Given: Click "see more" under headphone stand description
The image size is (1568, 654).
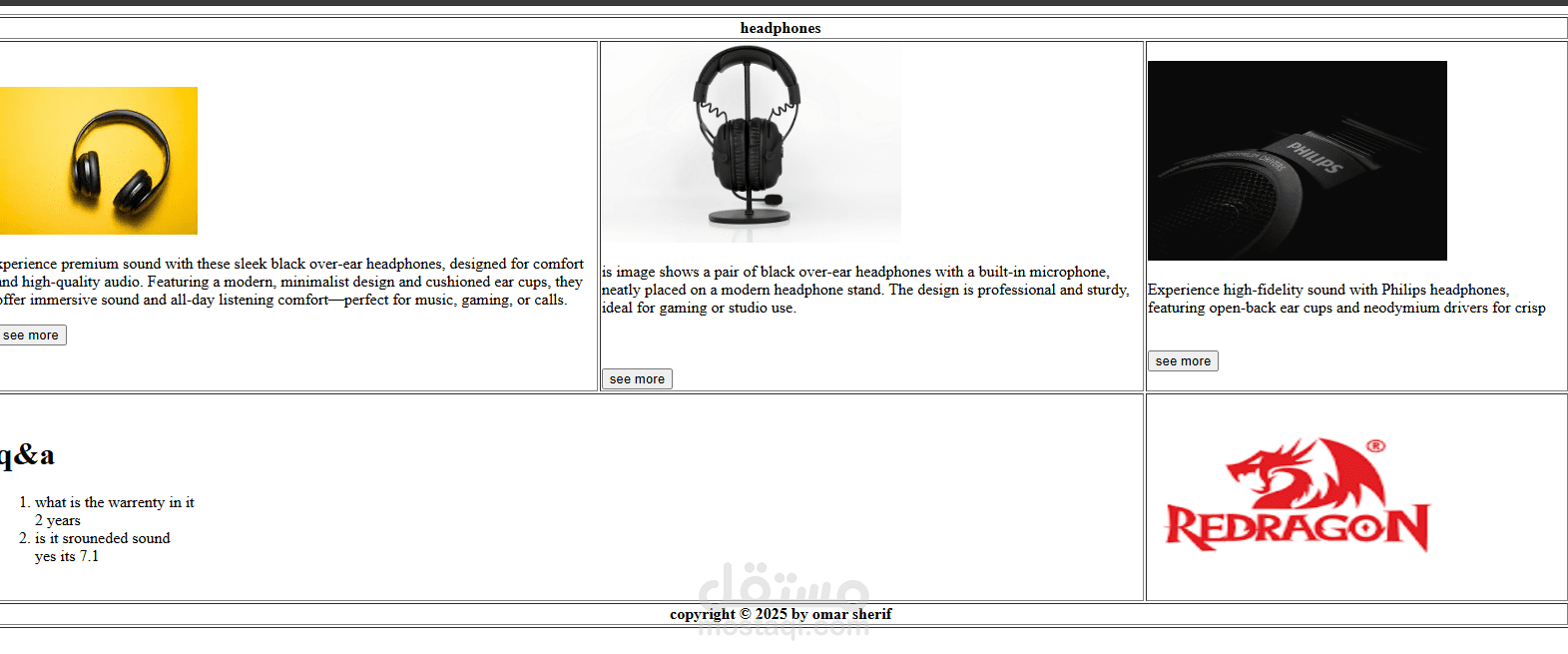Looking at the screenshot, I should 637,379.
